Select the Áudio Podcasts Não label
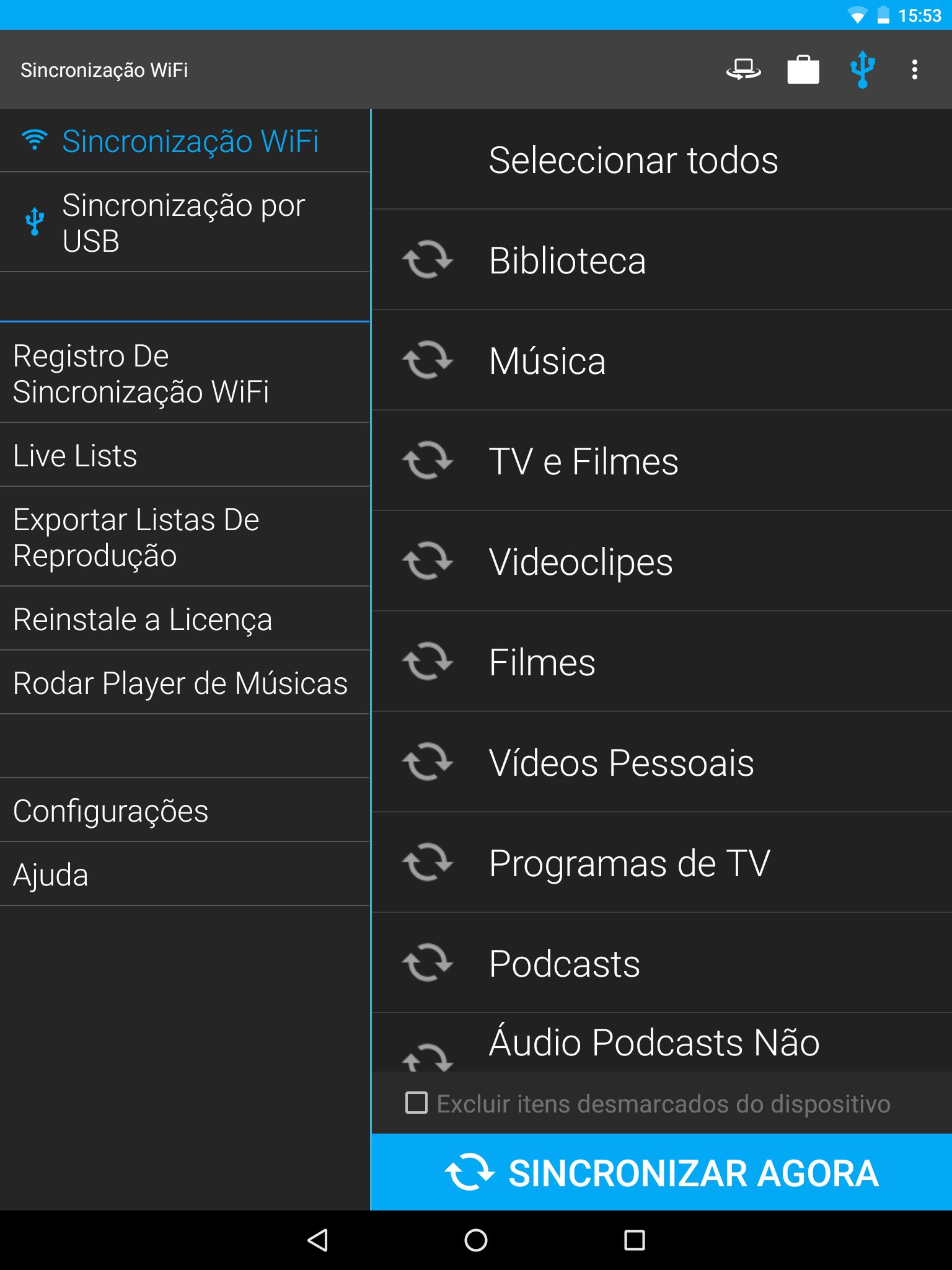Screen dimensions: 952x1270 654,1042
